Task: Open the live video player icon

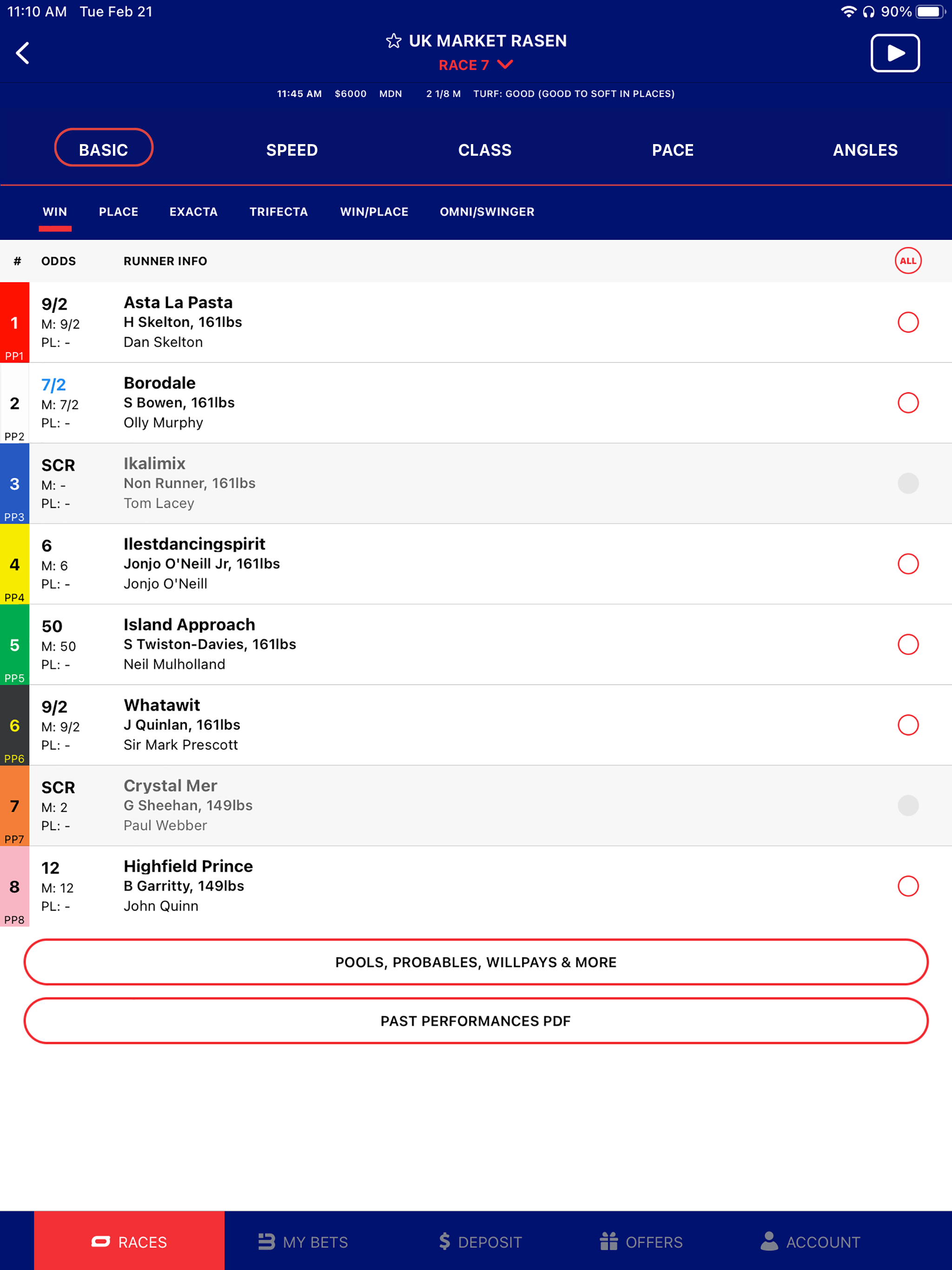Action: pyautogui.click(x=894, y=53)
